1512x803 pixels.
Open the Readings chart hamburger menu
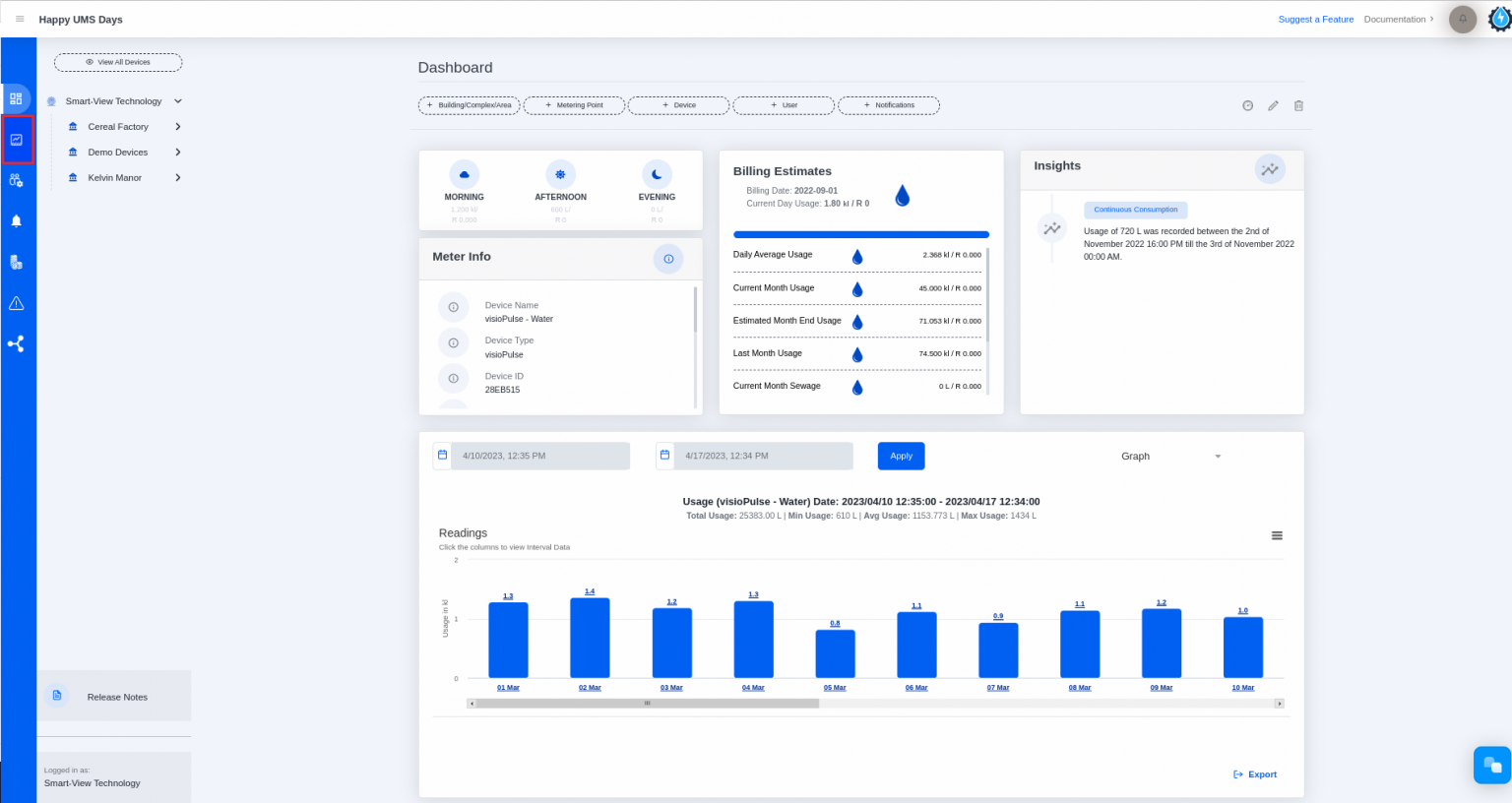[x=1277, y=534]
